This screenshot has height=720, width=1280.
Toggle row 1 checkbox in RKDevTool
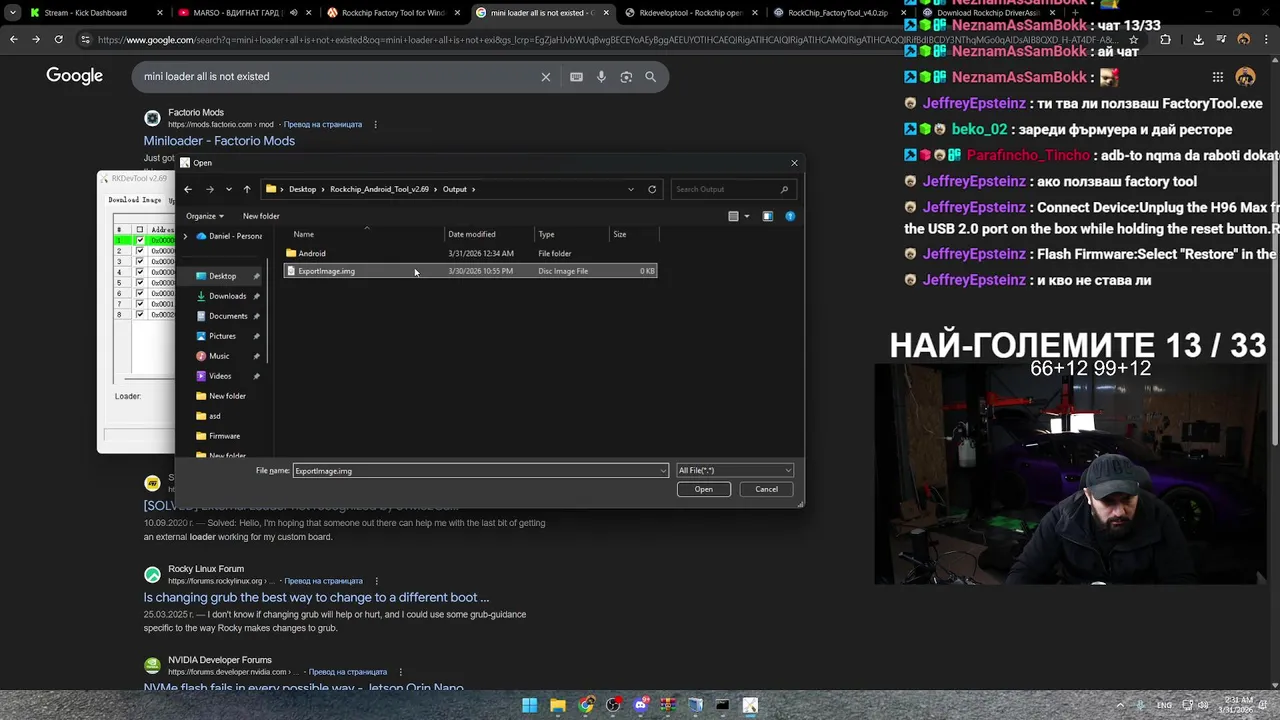(x=140, y=241)
